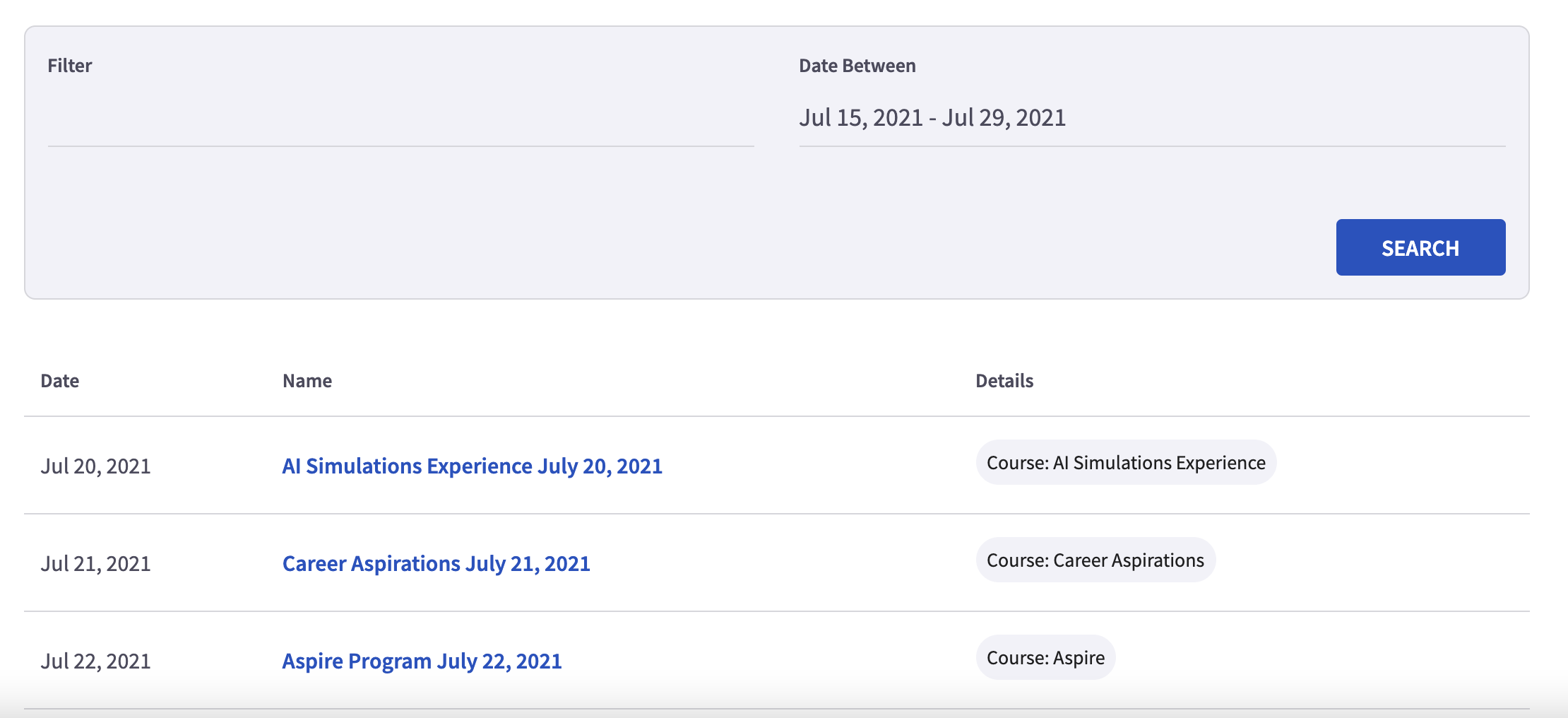
Task: Click the Course: AI Simulations Experience chip
Action: pyautogui.click(x=1126, y=463)
